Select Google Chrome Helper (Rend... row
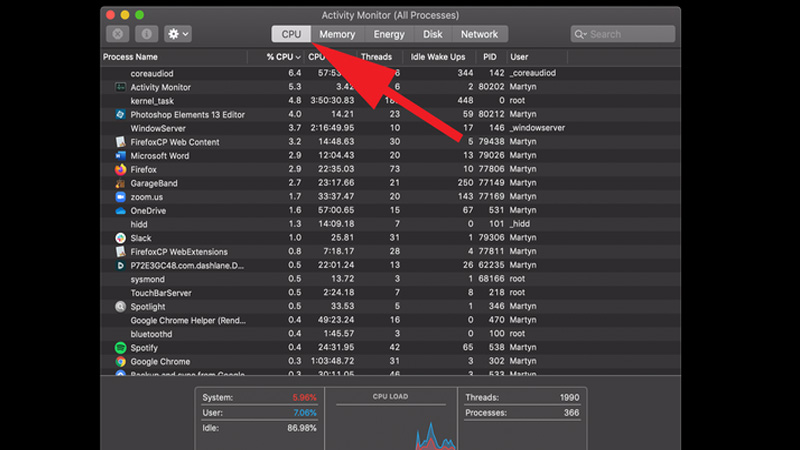The width and height of the screenshot is (800, 450). tap(390, 320)
